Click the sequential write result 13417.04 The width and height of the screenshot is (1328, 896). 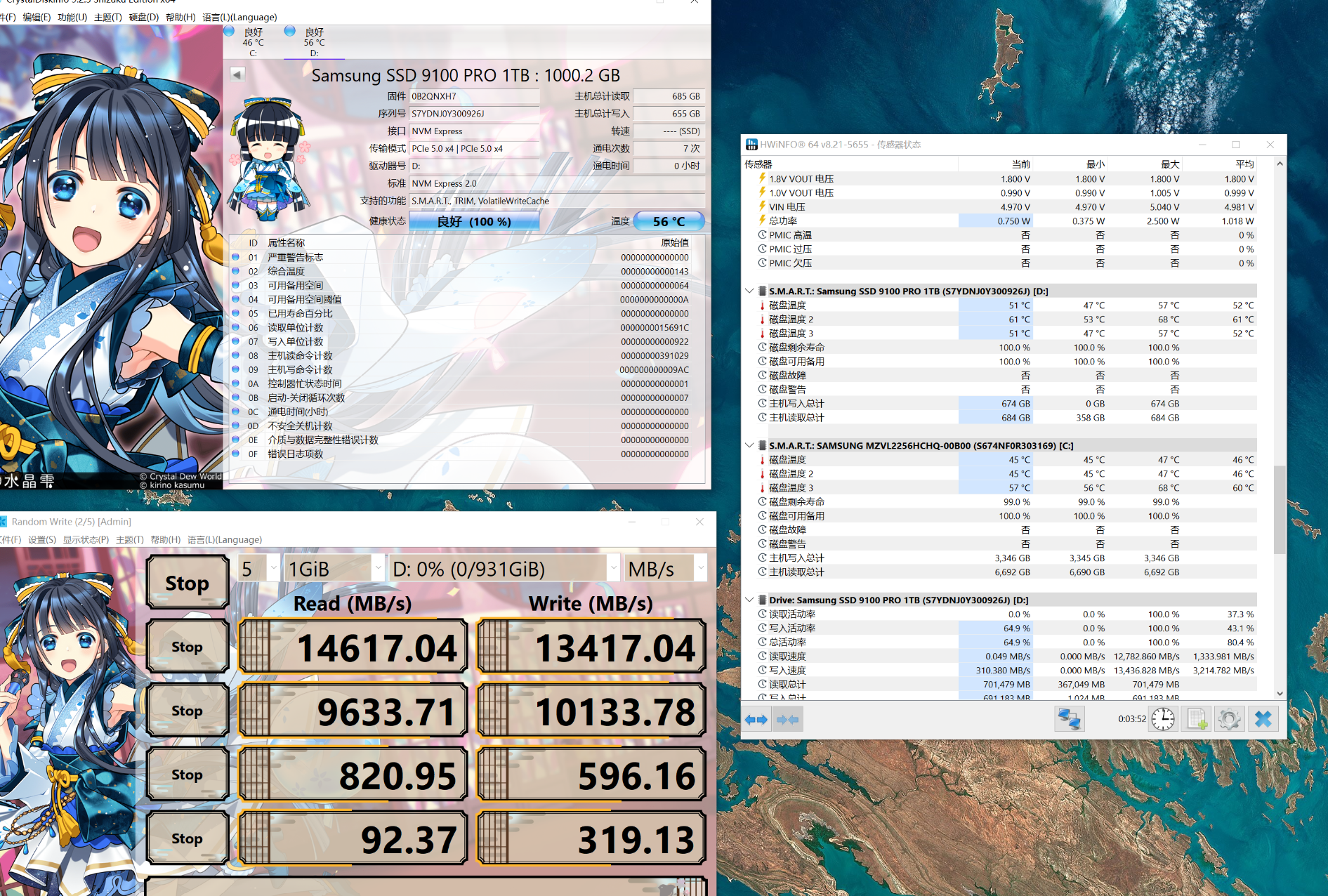point(591,647)
